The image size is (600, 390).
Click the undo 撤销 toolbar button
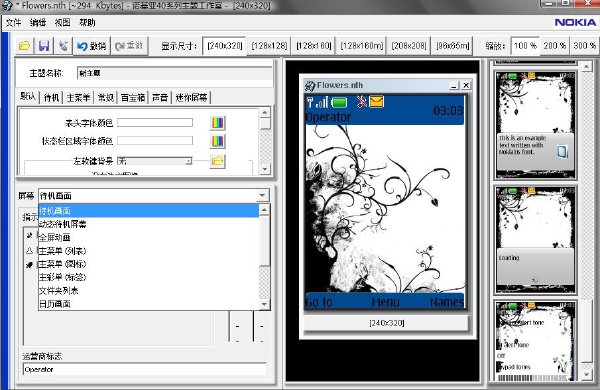[x=91, y=46]
